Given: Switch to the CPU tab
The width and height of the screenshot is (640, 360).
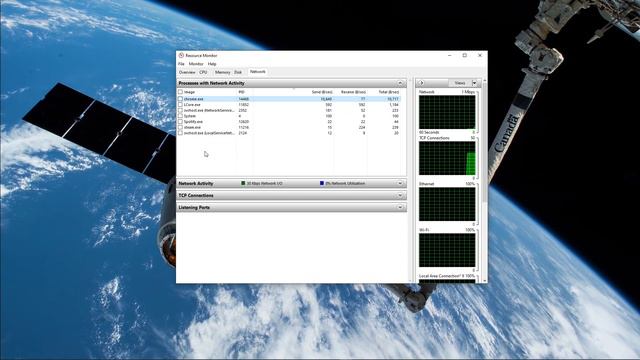Looking at the screenshot, I should click(x=203, y=72).
